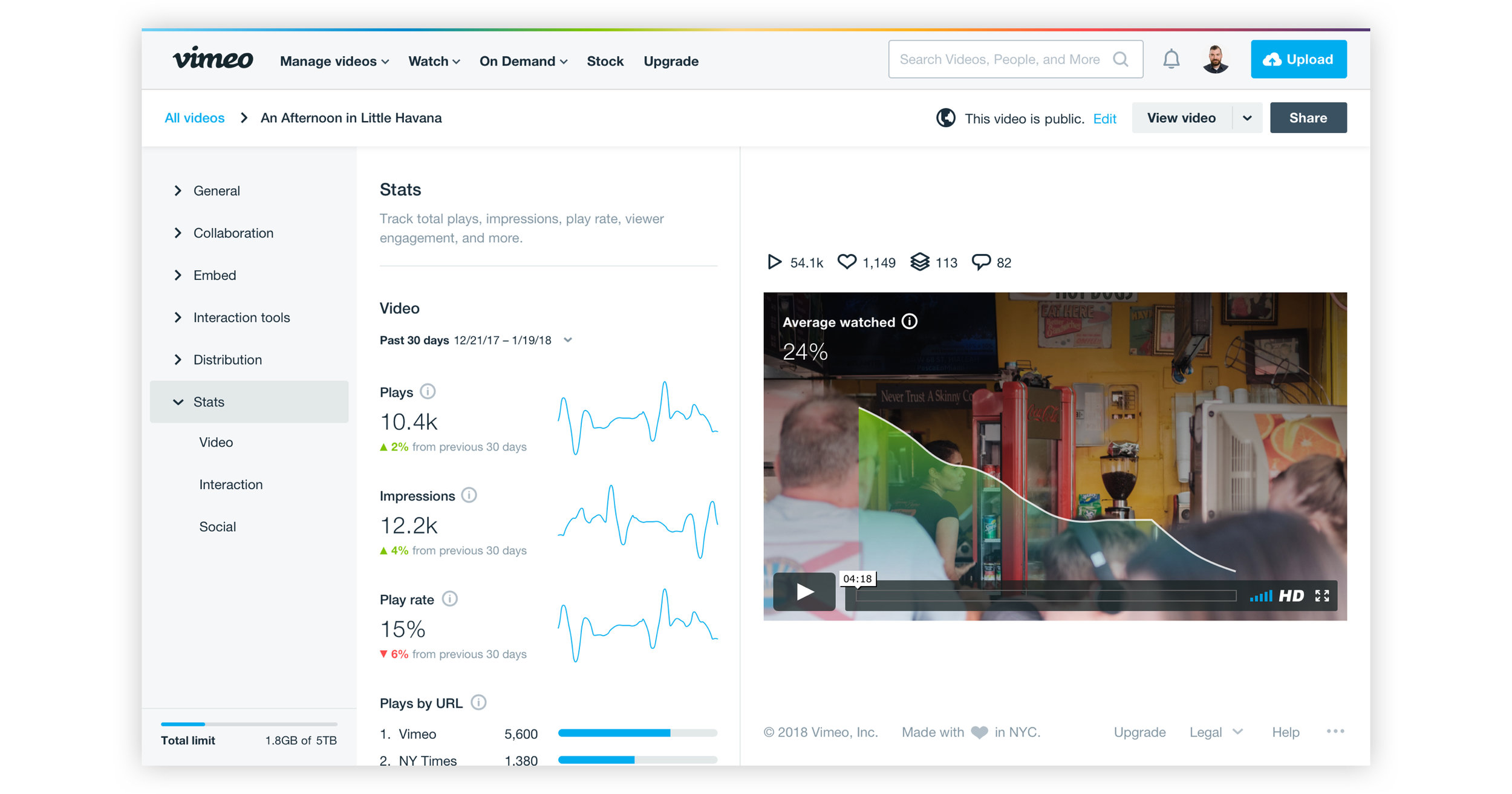Click the HD quality icon in player
This screenshot has height=794, width=1512.
point(1291,596)
